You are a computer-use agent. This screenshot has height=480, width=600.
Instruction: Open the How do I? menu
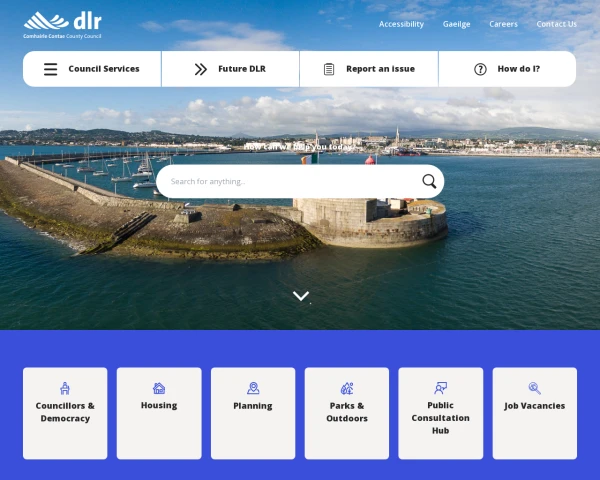click(518, 69)
